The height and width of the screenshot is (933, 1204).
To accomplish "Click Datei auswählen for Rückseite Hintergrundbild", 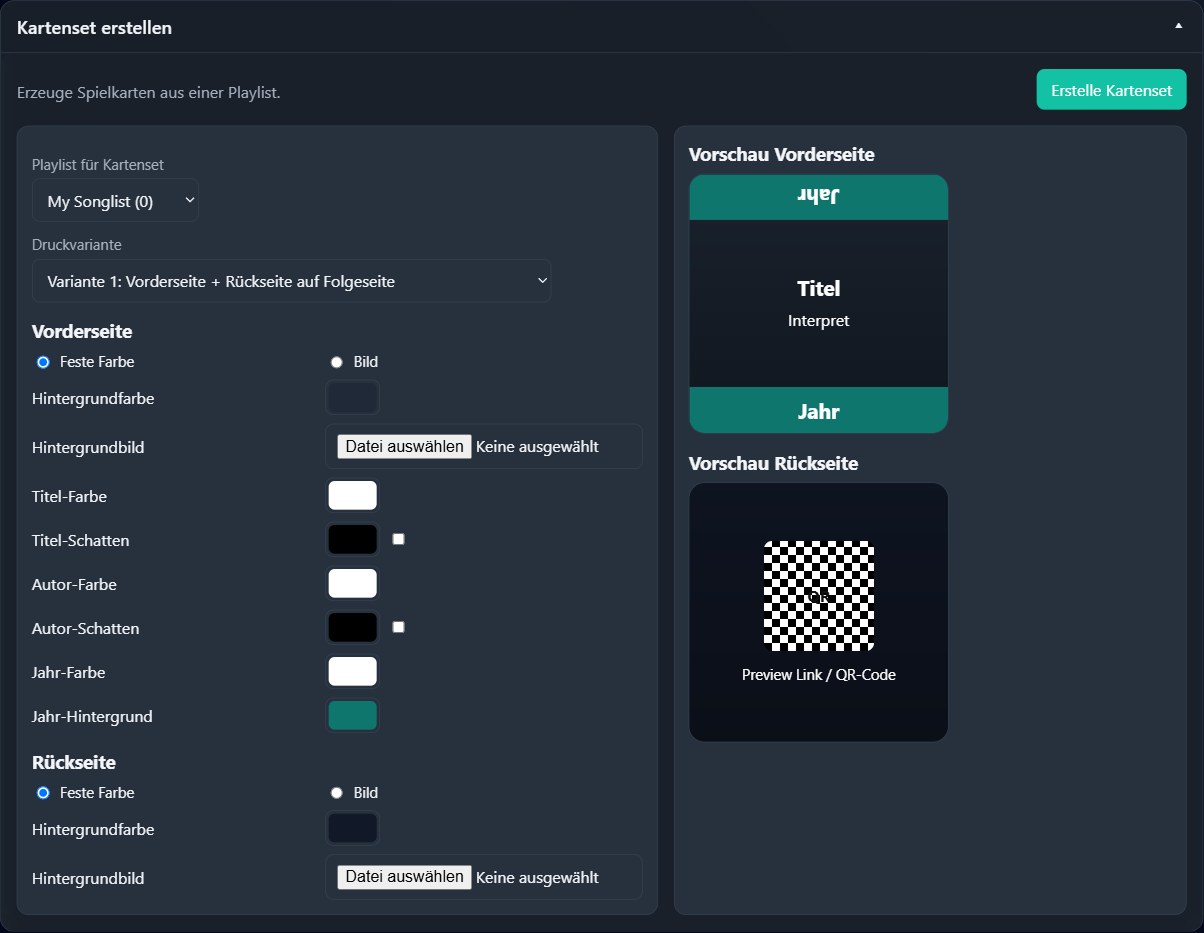I will click(x=404, y=877).
